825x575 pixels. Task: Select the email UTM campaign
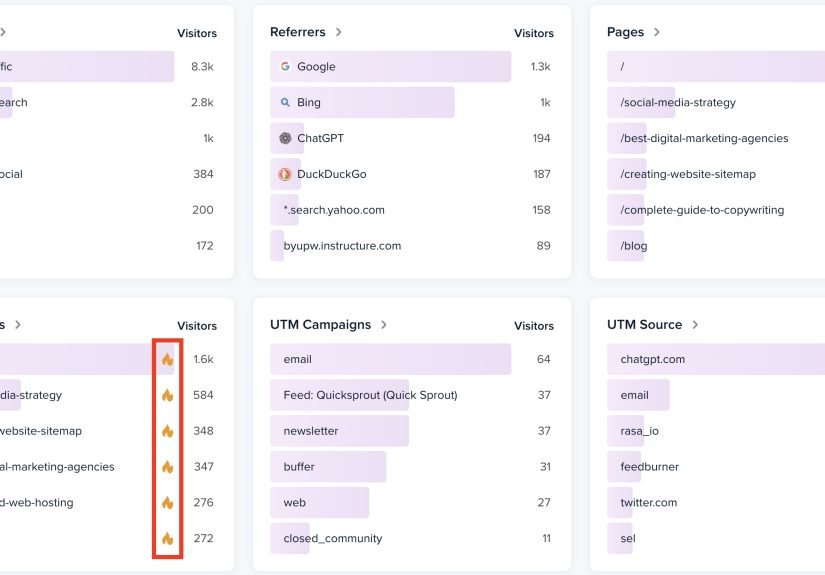(x=411, y=359)
